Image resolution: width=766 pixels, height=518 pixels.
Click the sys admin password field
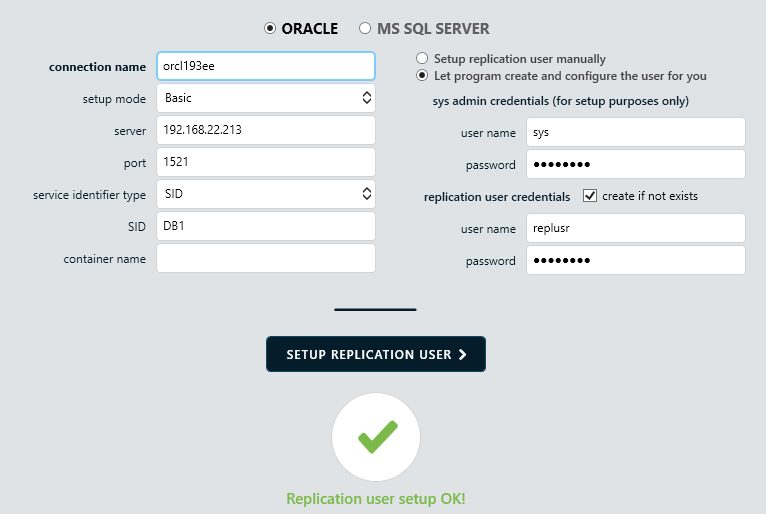coord(636,164)
